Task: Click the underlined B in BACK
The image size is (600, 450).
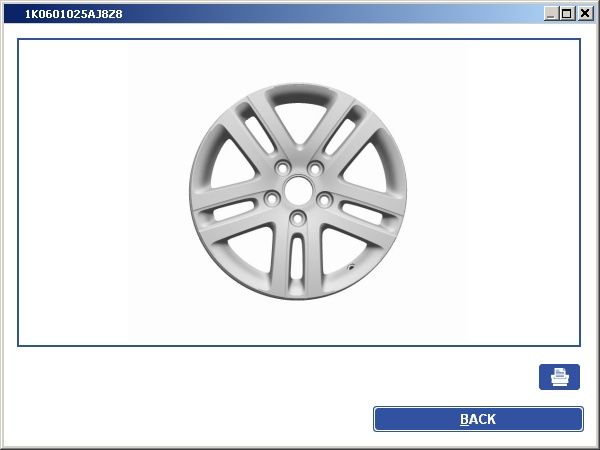Action: (465, 420)
